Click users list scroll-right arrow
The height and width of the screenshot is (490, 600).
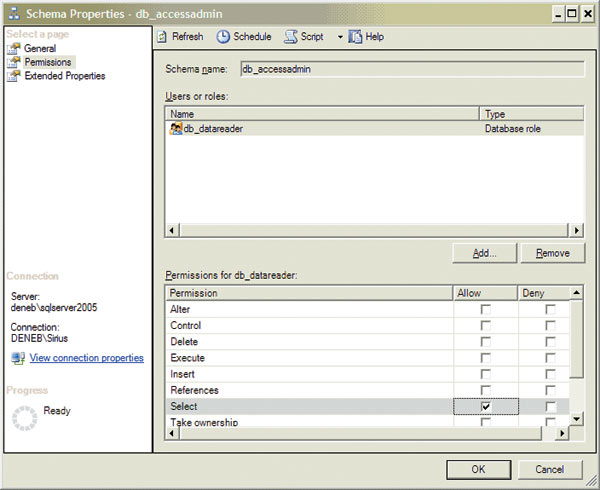[x=576, y=230]
